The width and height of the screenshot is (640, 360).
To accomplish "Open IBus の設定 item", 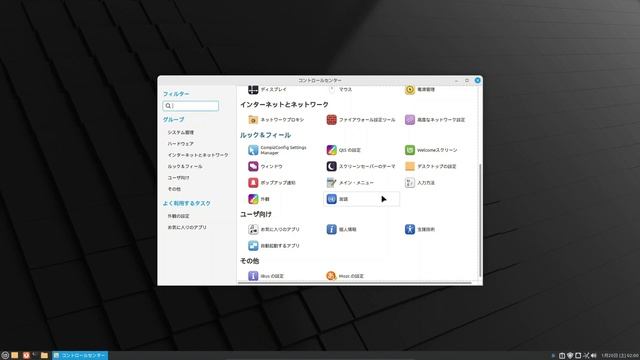I will (266, 276).
